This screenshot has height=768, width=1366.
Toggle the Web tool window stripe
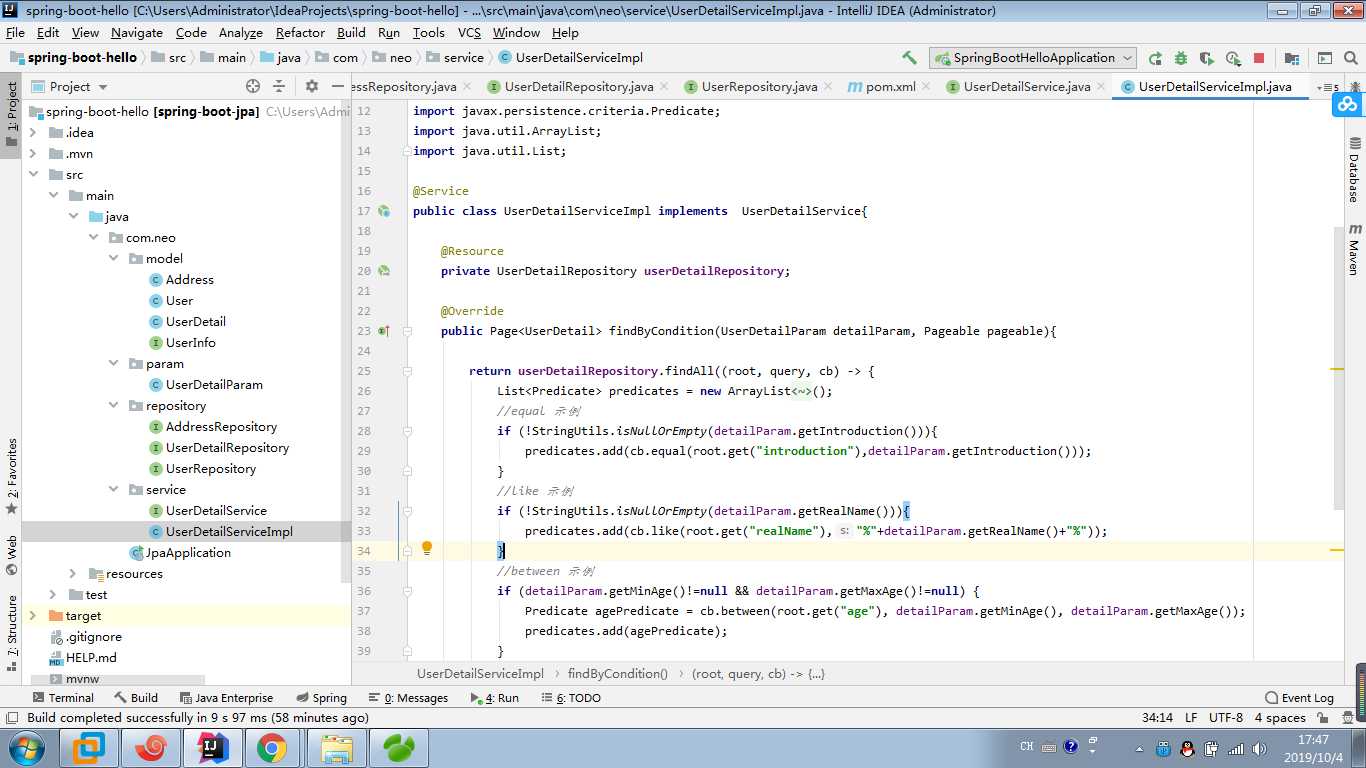tap(12, 557)
